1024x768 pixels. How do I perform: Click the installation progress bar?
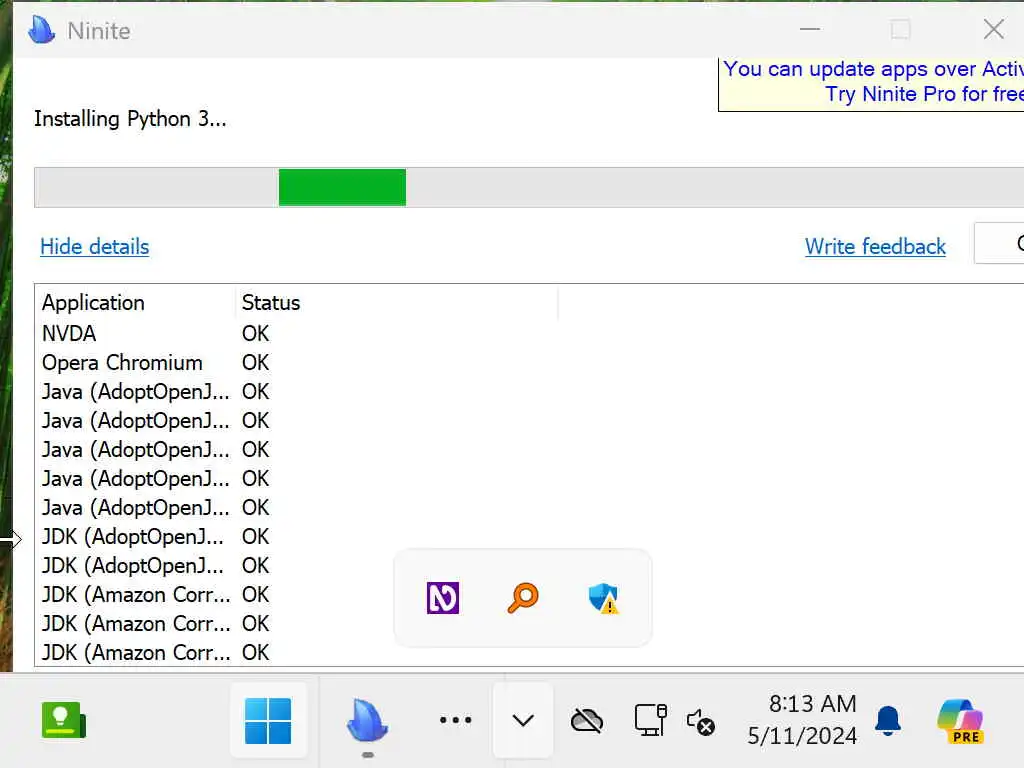529,187
